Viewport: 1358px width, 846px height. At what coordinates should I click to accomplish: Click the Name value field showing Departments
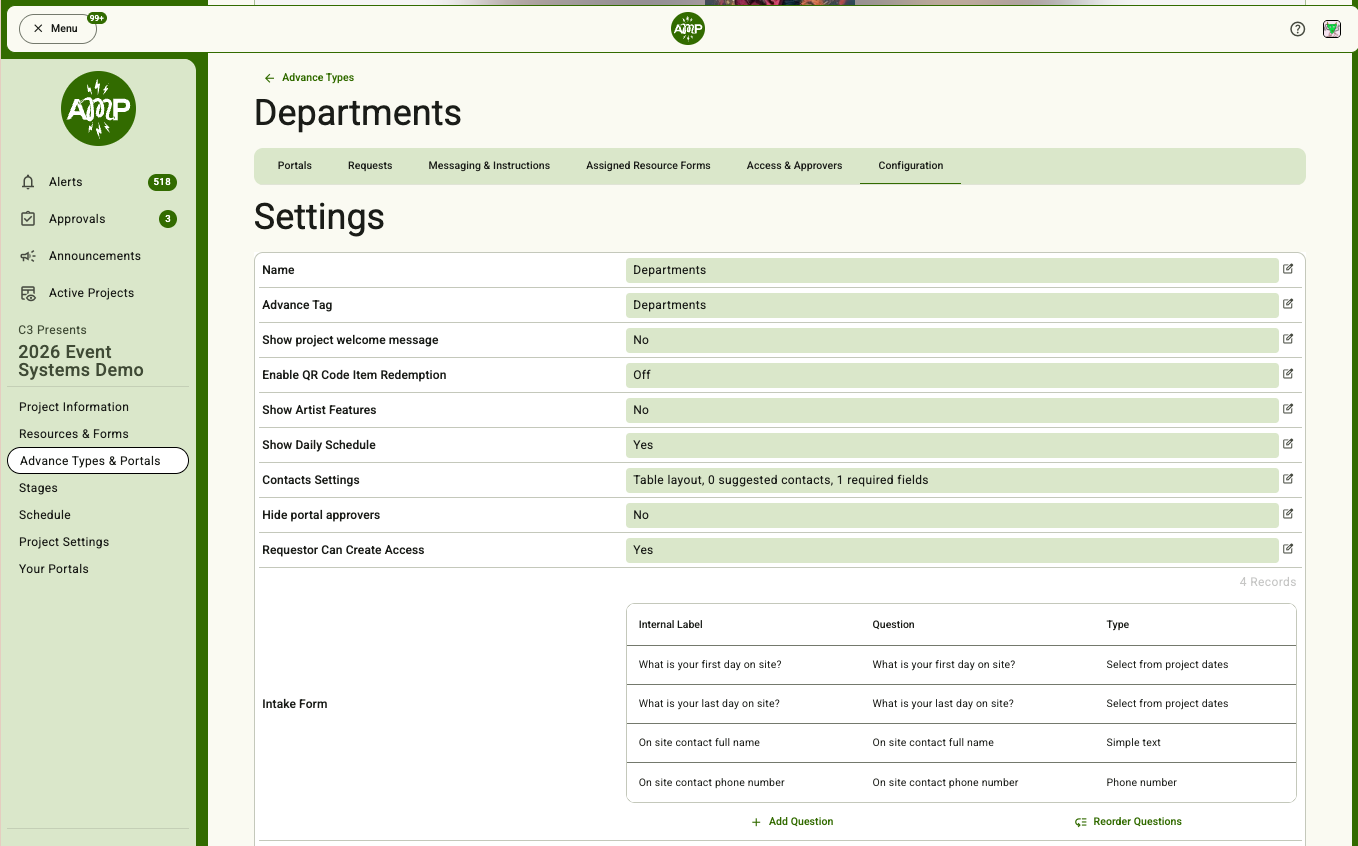(952, 270)
